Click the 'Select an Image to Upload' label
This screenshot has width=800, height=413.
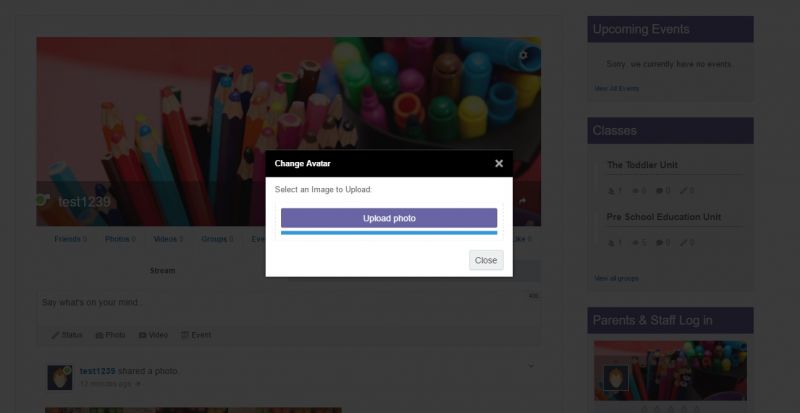(x=323, y=189)
